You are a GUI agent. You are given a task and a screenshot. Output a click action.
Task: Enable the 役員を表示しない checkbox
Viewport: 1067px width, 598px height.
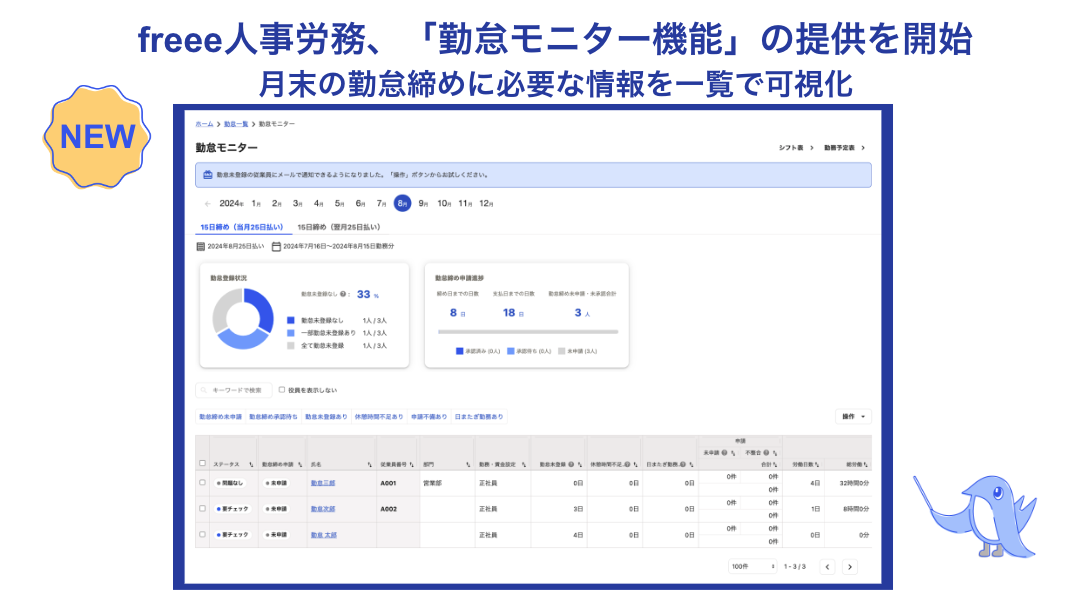[282, 389]
